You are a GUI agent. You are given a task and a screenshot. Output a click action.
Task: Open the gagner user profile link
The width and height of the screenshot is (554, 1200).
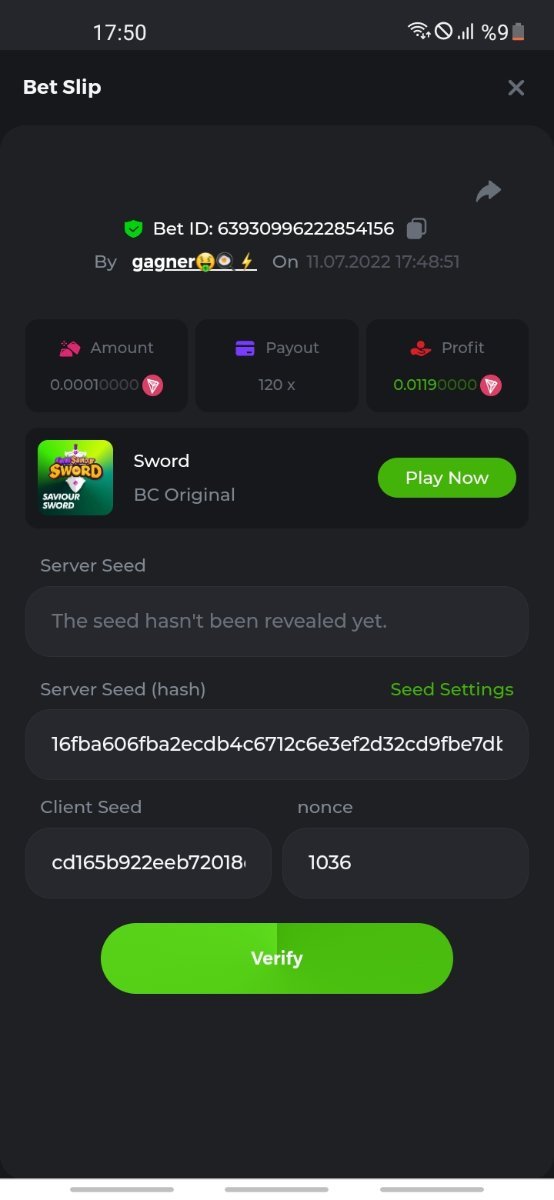click(x=194, y=262)
